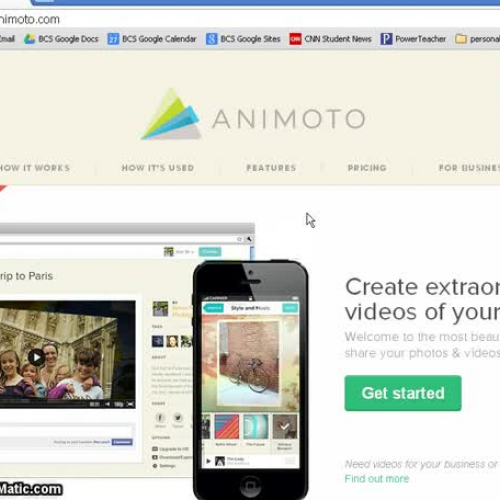Select the teal circle style thumbnail

click(256, 426)
